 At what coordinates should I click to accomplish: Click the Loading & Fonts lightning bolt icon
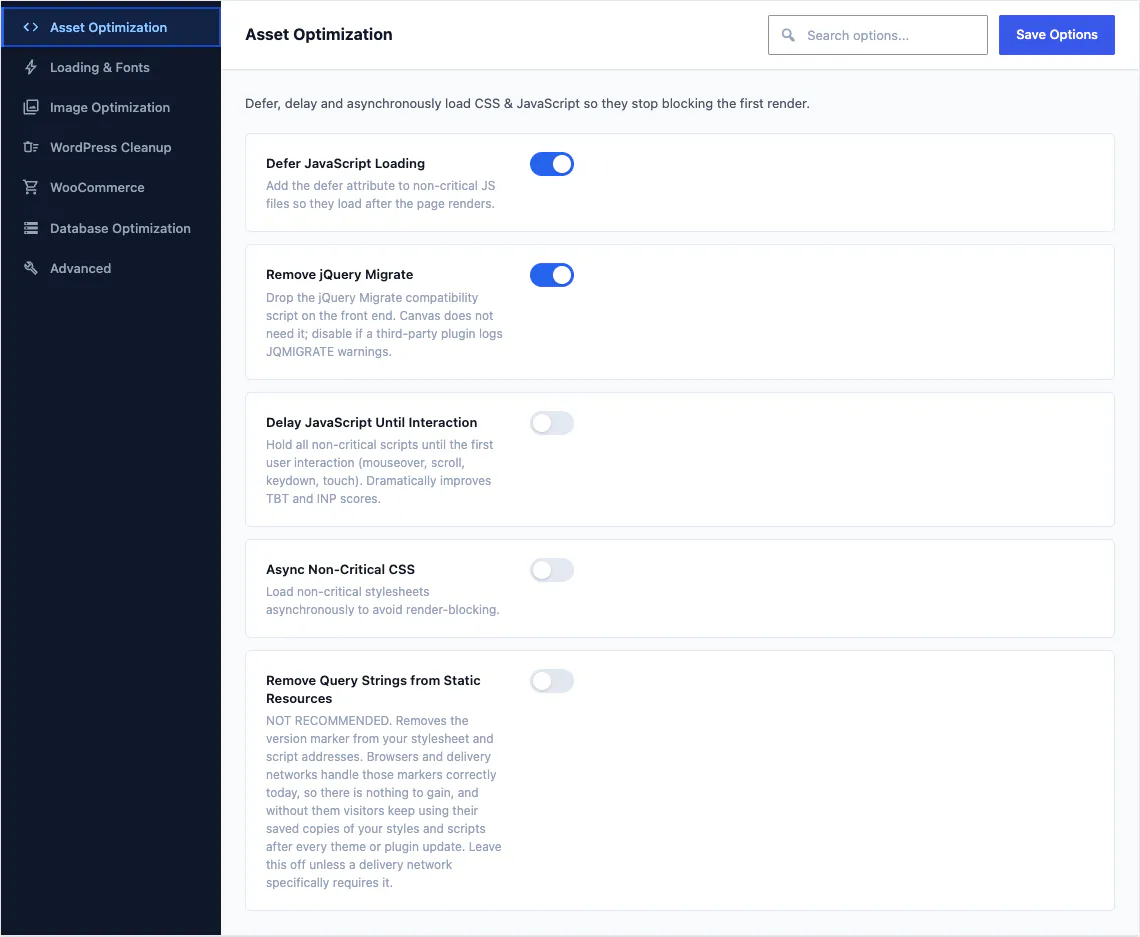pyautogui.click(x=31, y=67)
